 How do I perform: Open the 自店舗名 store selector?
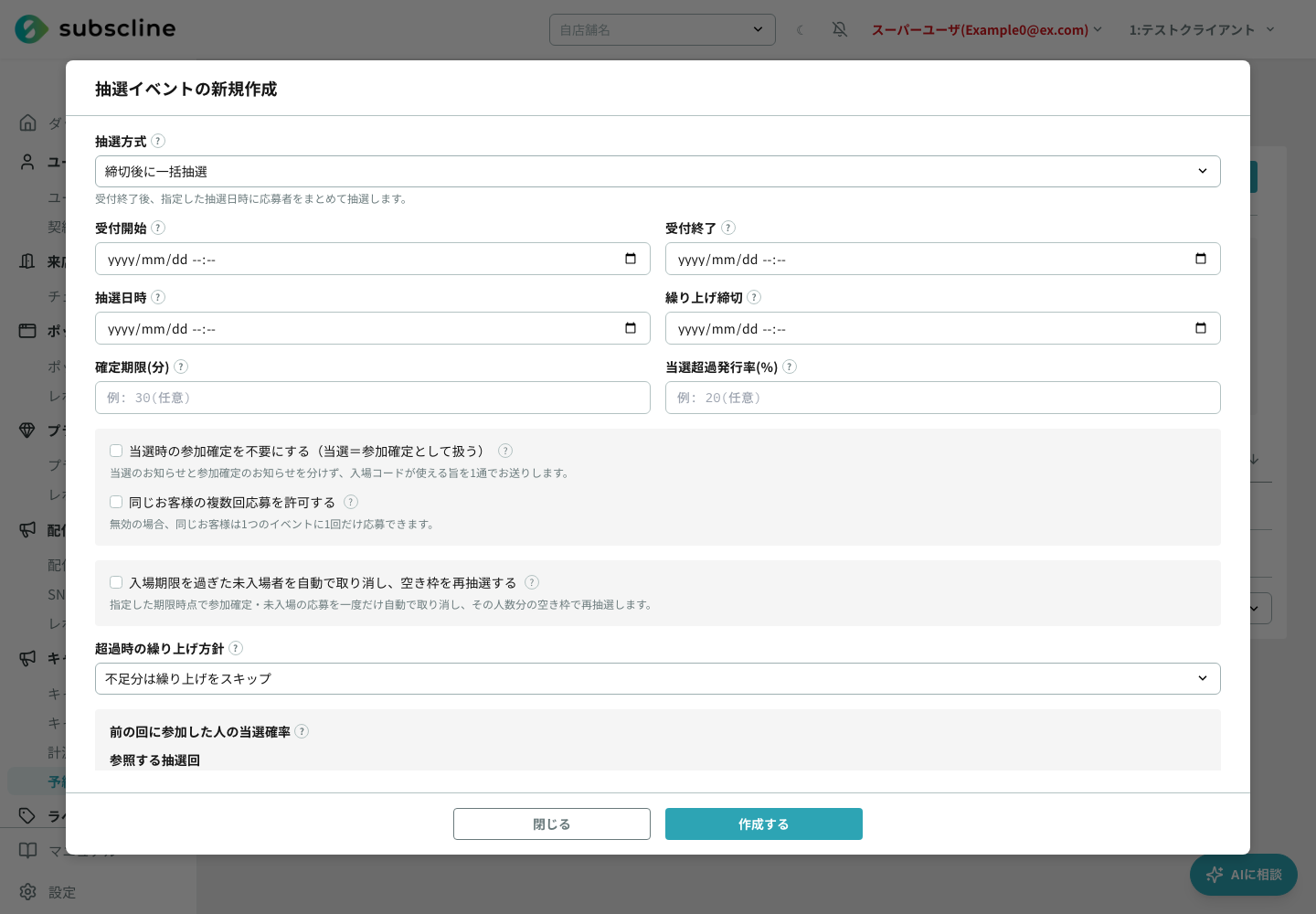[x=663, y=29]
